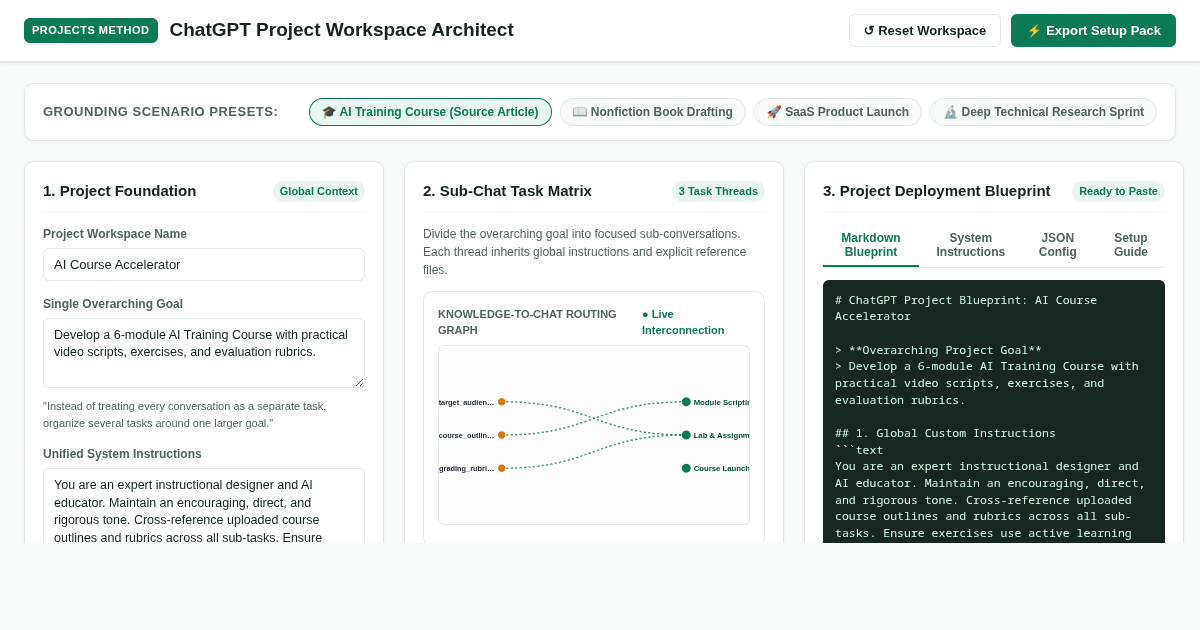Select the green Course Launch thread node
This screenshot has height=630, width=1200.
click(x=686, y=468)
